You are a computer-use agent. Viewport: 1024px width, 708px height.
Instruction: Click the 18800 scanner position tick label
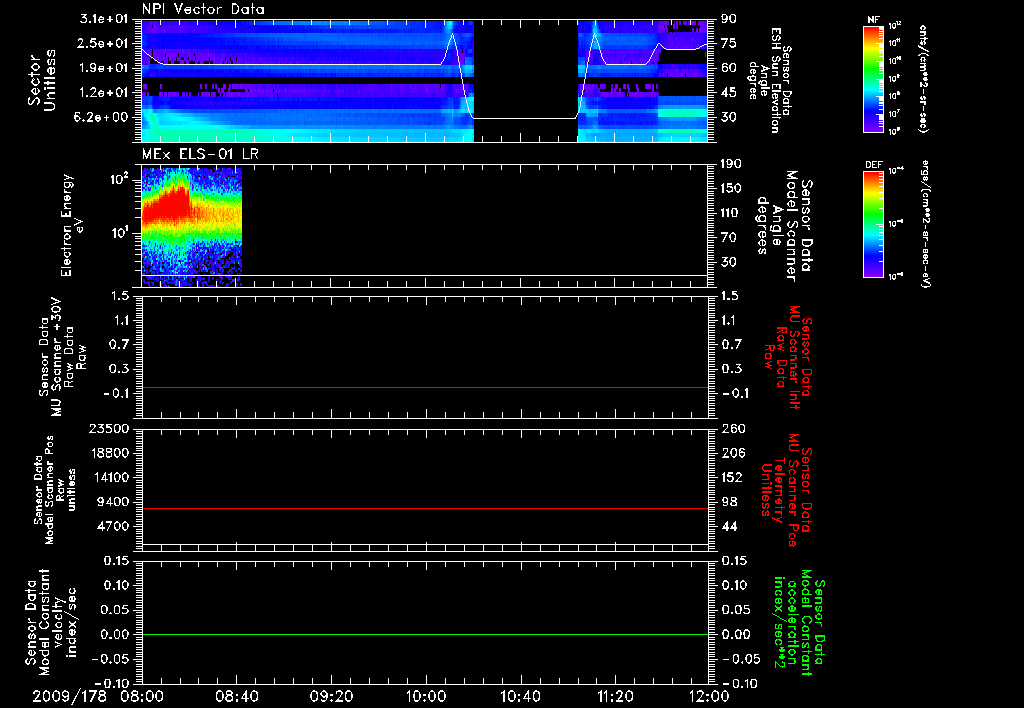click(109, 453)
